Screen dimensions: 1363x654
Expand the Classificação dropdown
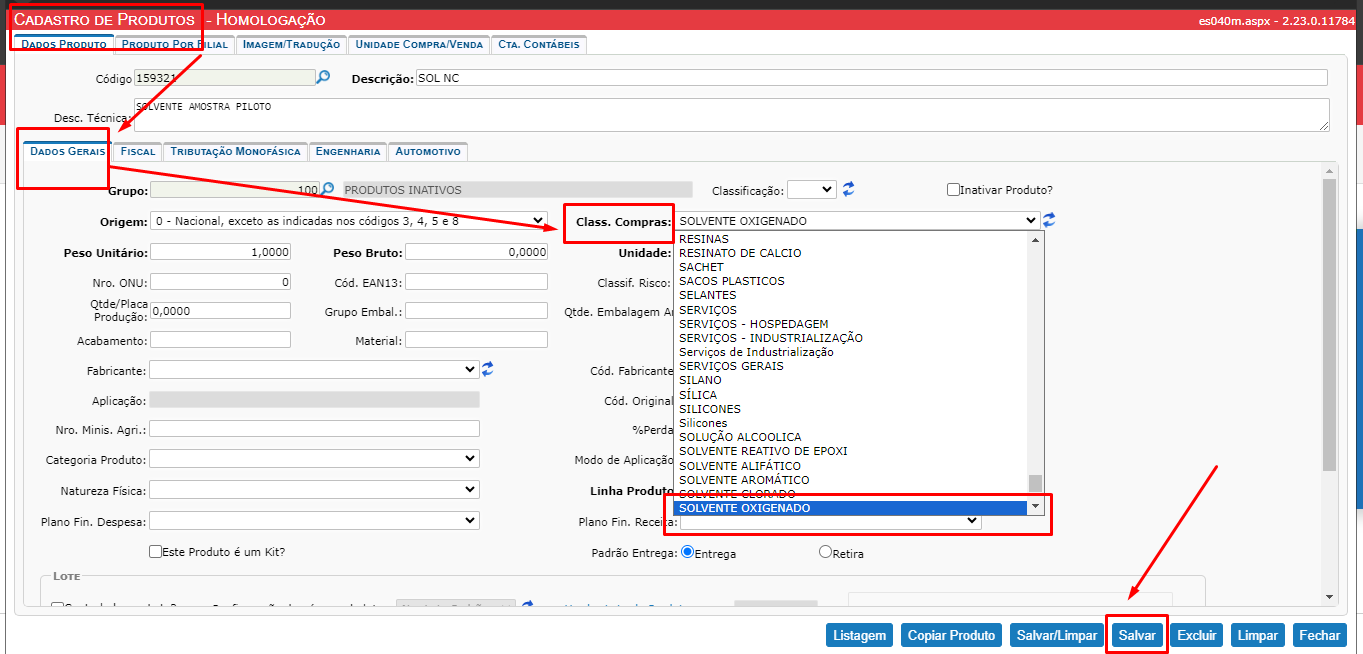[x=811, y=189]
